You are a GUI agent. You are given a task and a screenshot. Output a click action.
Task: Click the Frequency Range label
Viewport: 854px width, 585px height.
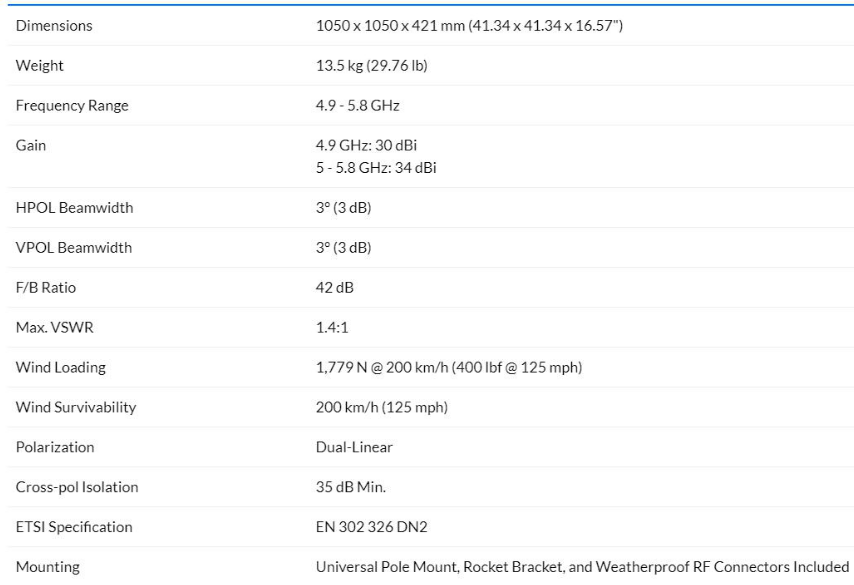pos(72,106)
